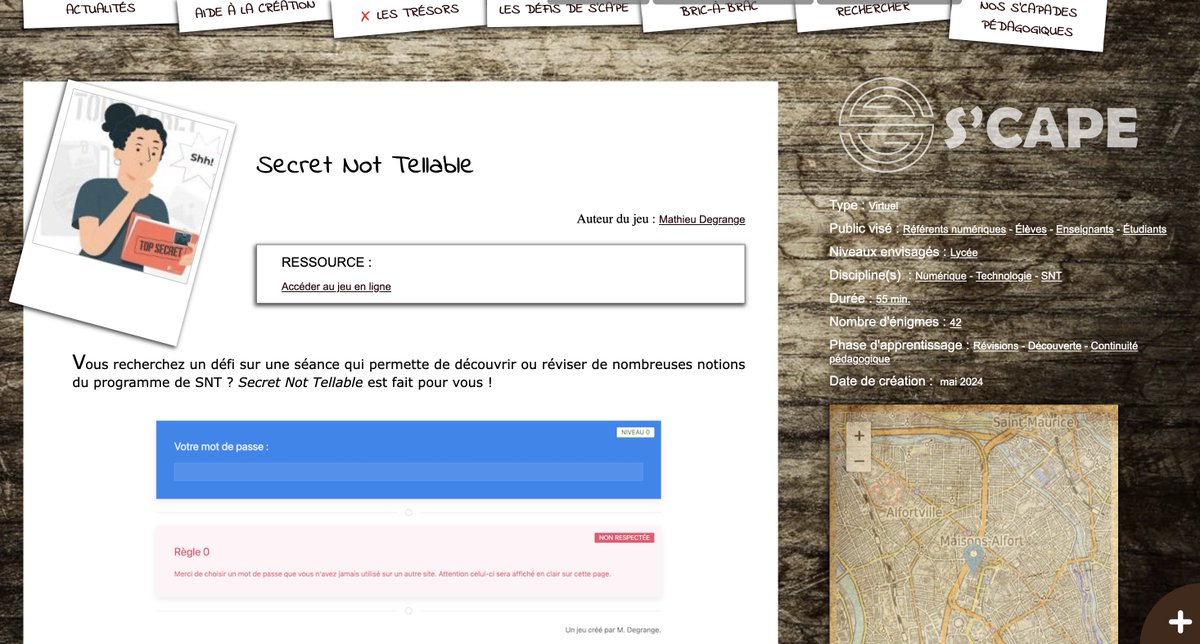Viewport: 1200px width, 644px height.
Task: Click the Lycée level link
Action: (x=964, y=253)
